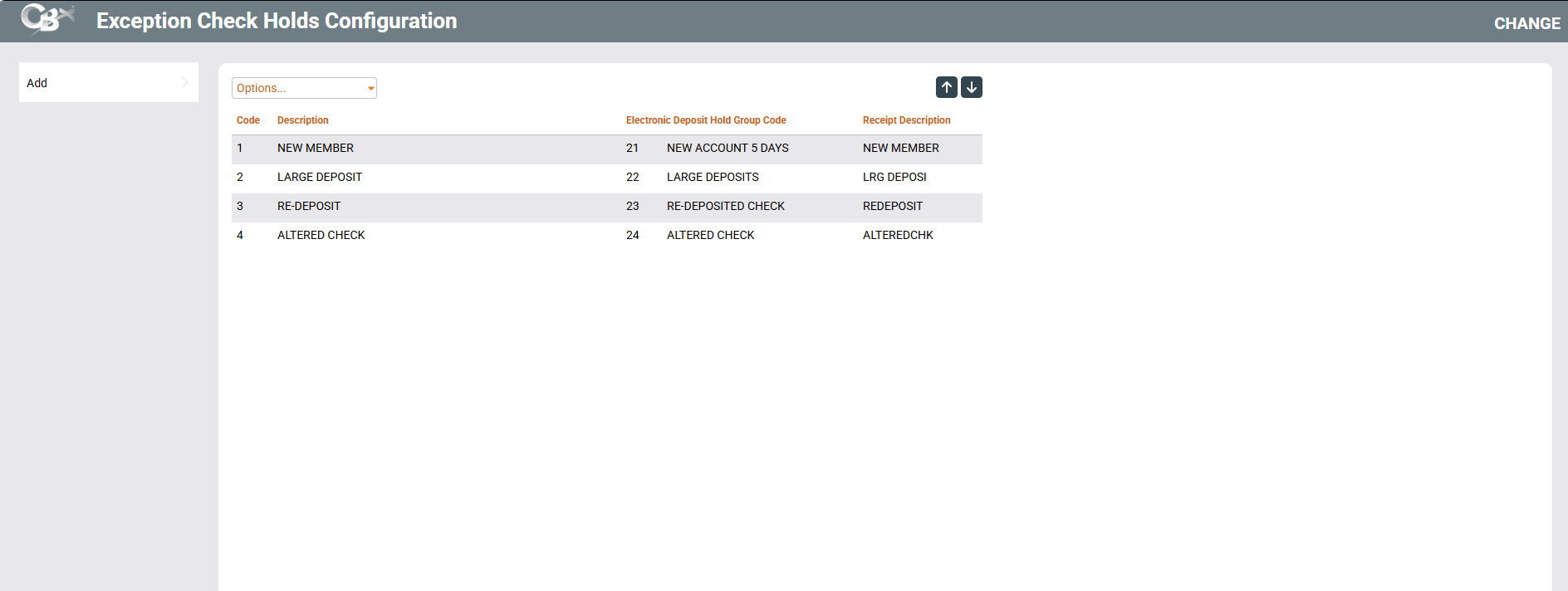This screenshot has height=591, width=1568.
Task: Click the CHANGE mode label
Action: (1527, 23)
